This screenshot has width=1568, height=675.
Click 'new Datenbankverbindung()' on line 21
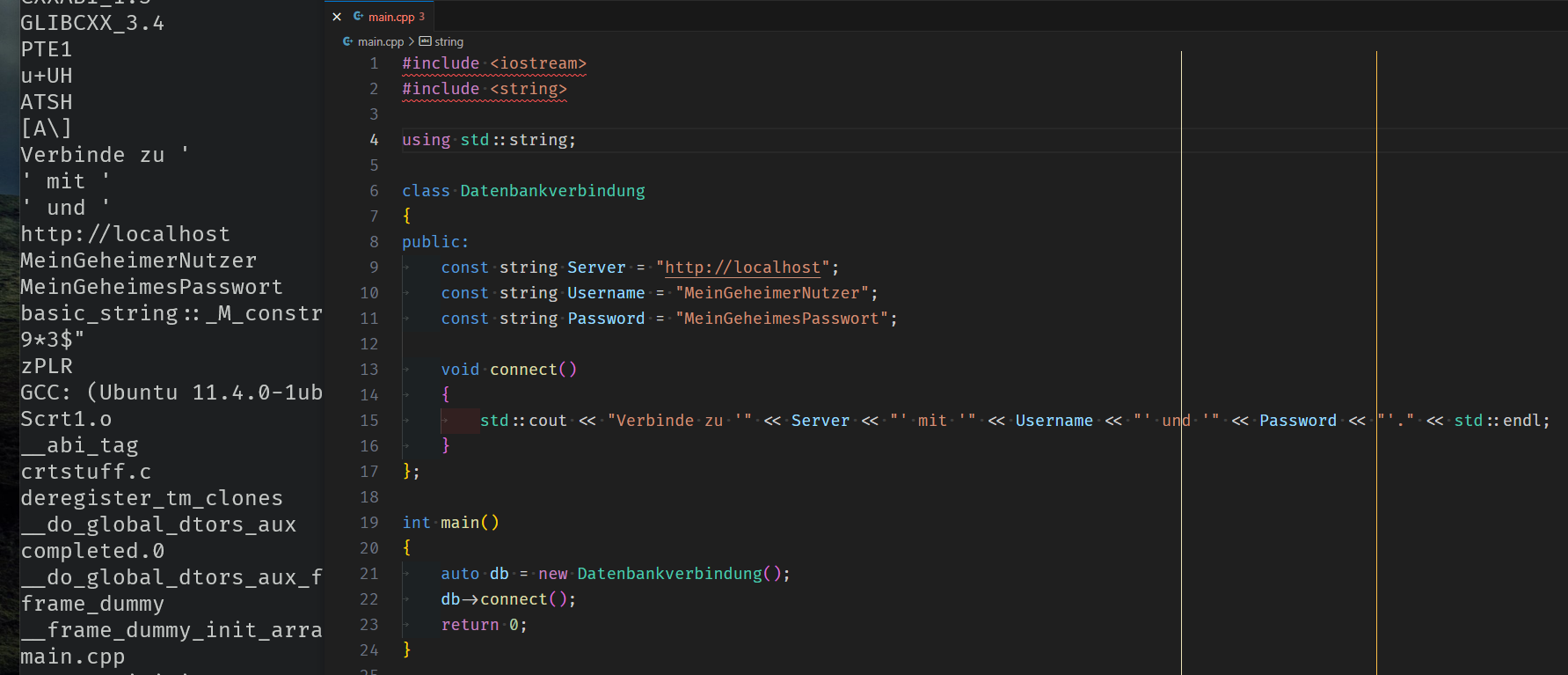[x=660, y=574]
